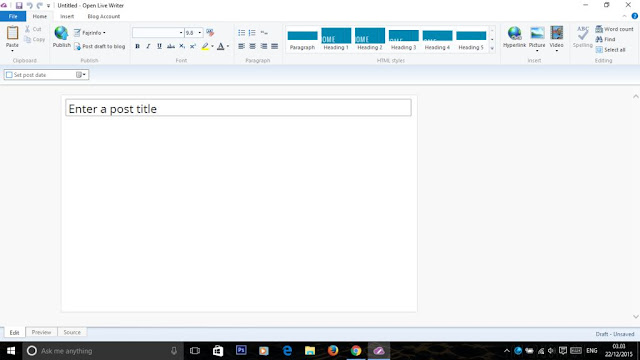This screenshot has height=360, width=640.
Task: Switch to the Preview view tab
Action: pos(42,332)
